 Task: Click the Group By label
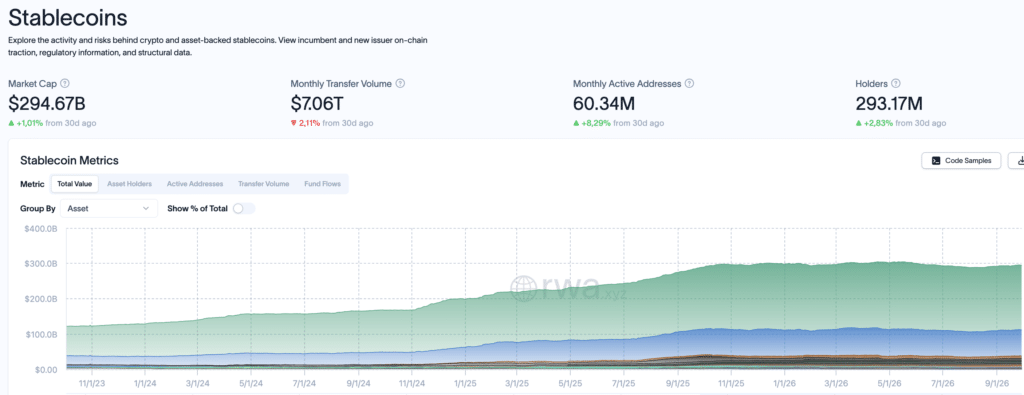click(38, 208)
